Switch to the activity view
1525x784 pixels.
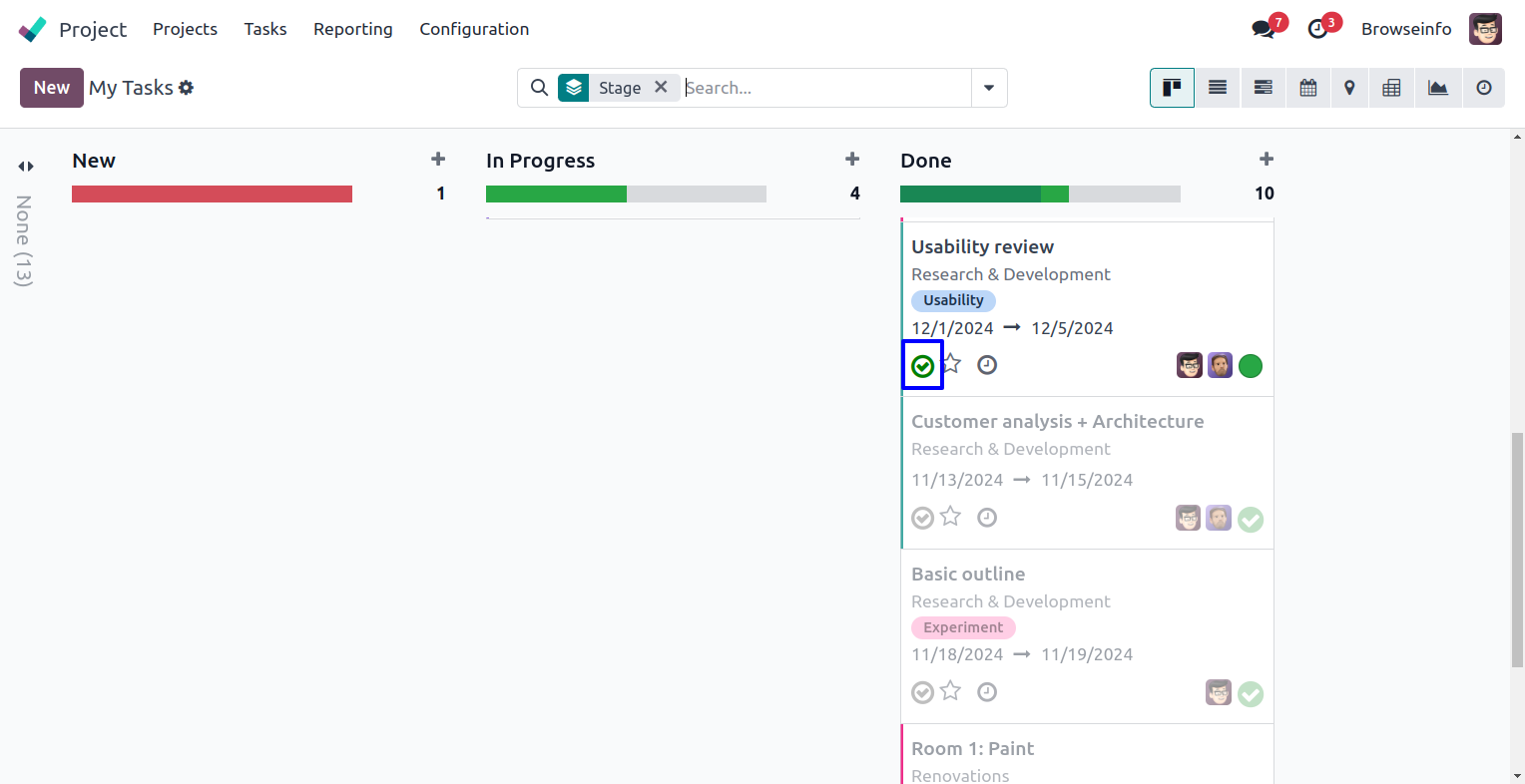[x=1484, y=88]
